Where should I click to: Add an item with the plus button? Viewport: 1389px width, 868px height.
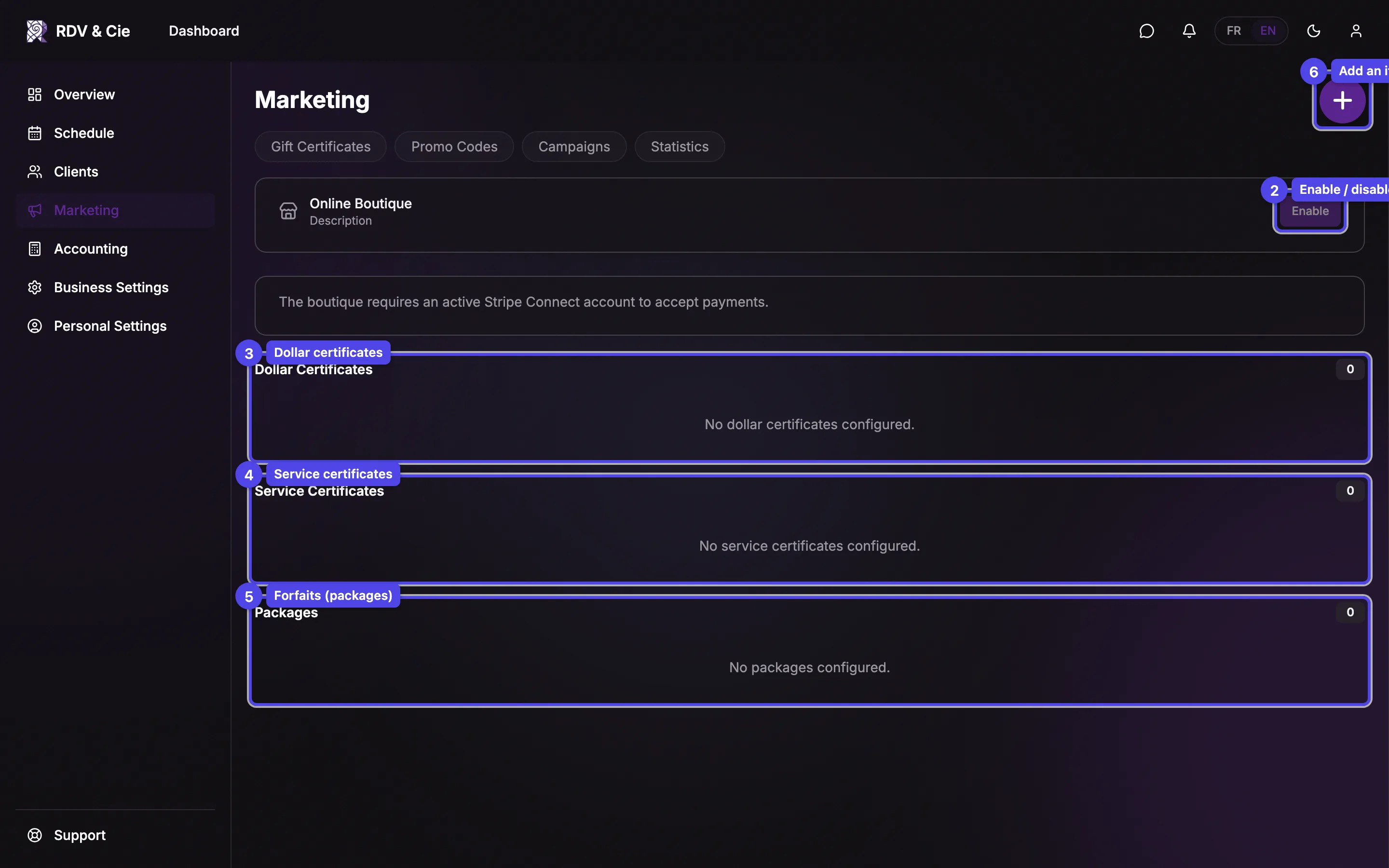[x=1342, y=101]
